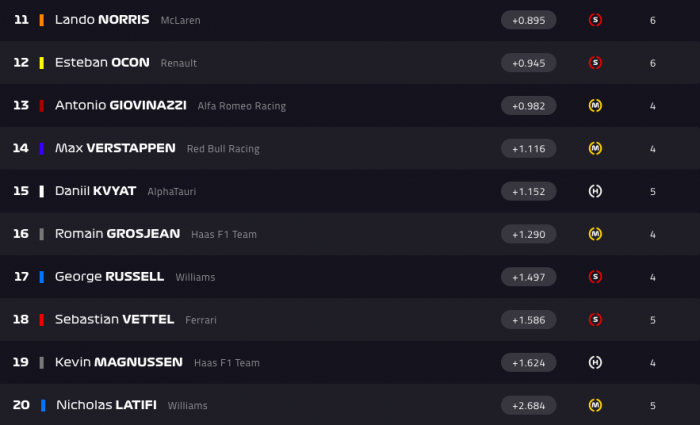Select position 20 row number
The width and height of the screenshot is (700, 425).
point(21,405)
